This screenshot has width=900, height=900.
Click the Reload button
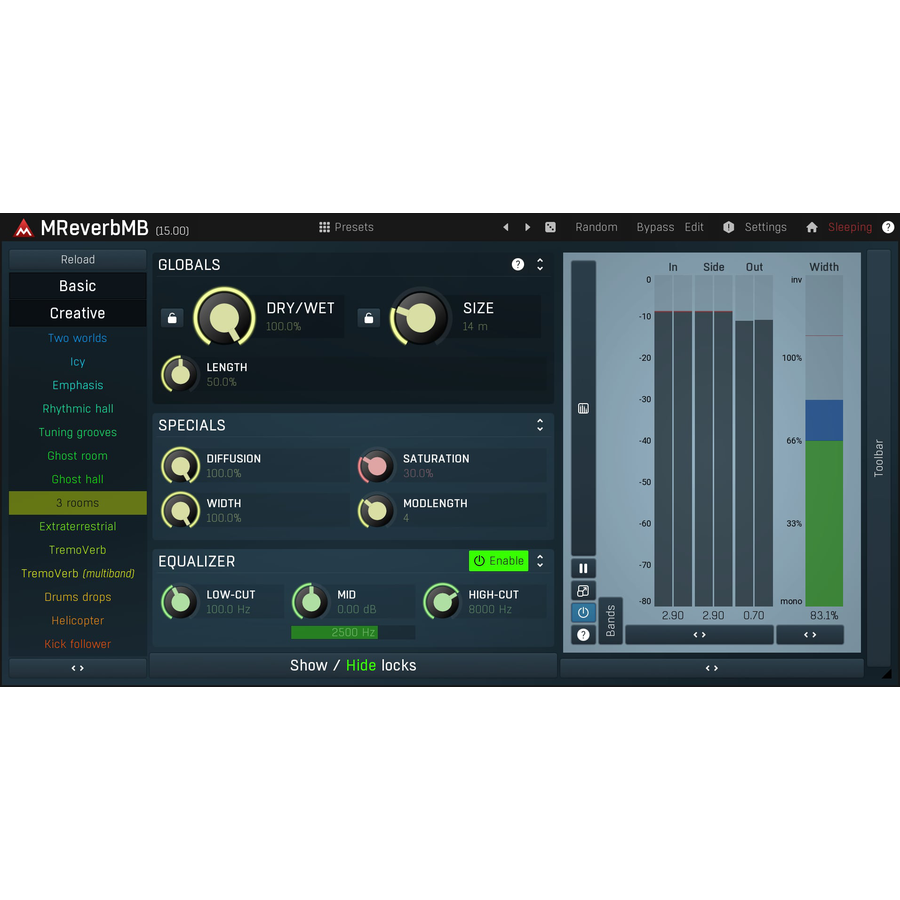[77, 259]
